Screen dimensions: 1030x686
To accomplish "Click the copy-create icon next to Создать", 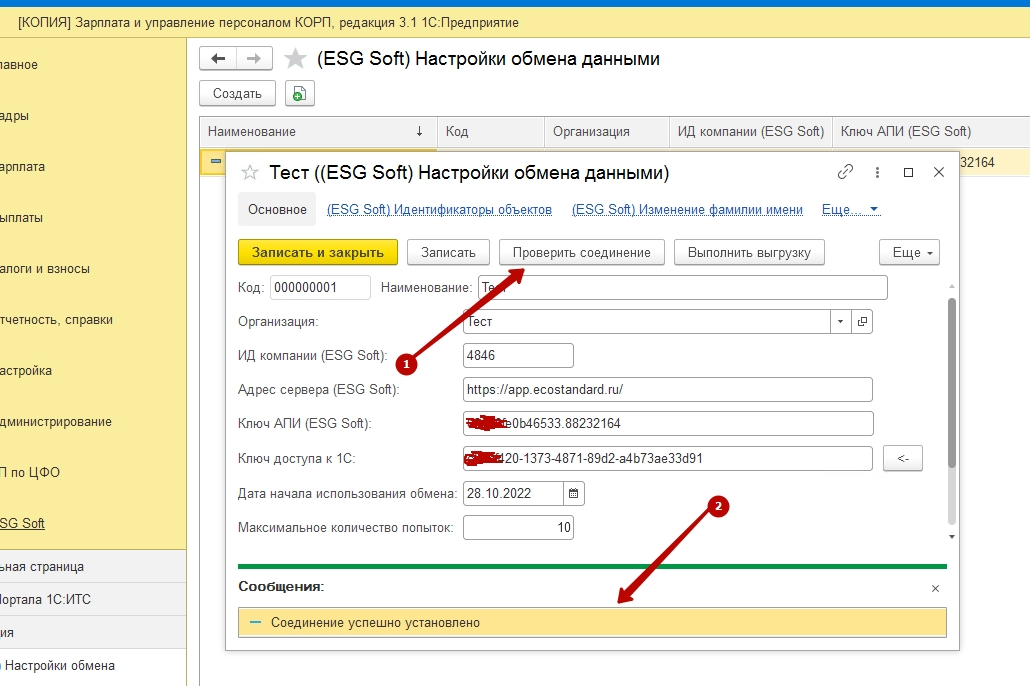I will pos(300,93).
